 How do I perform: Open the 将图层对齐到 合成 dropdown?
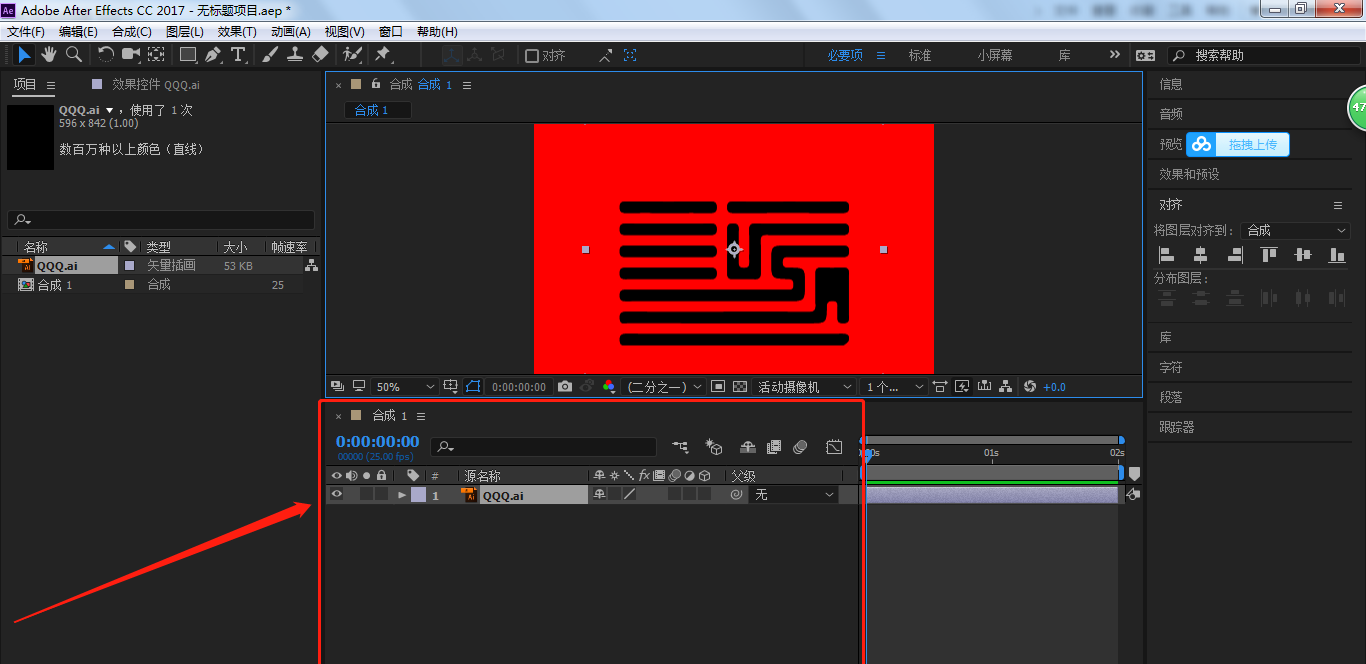pyautogui.click(x=1296, y=230)
